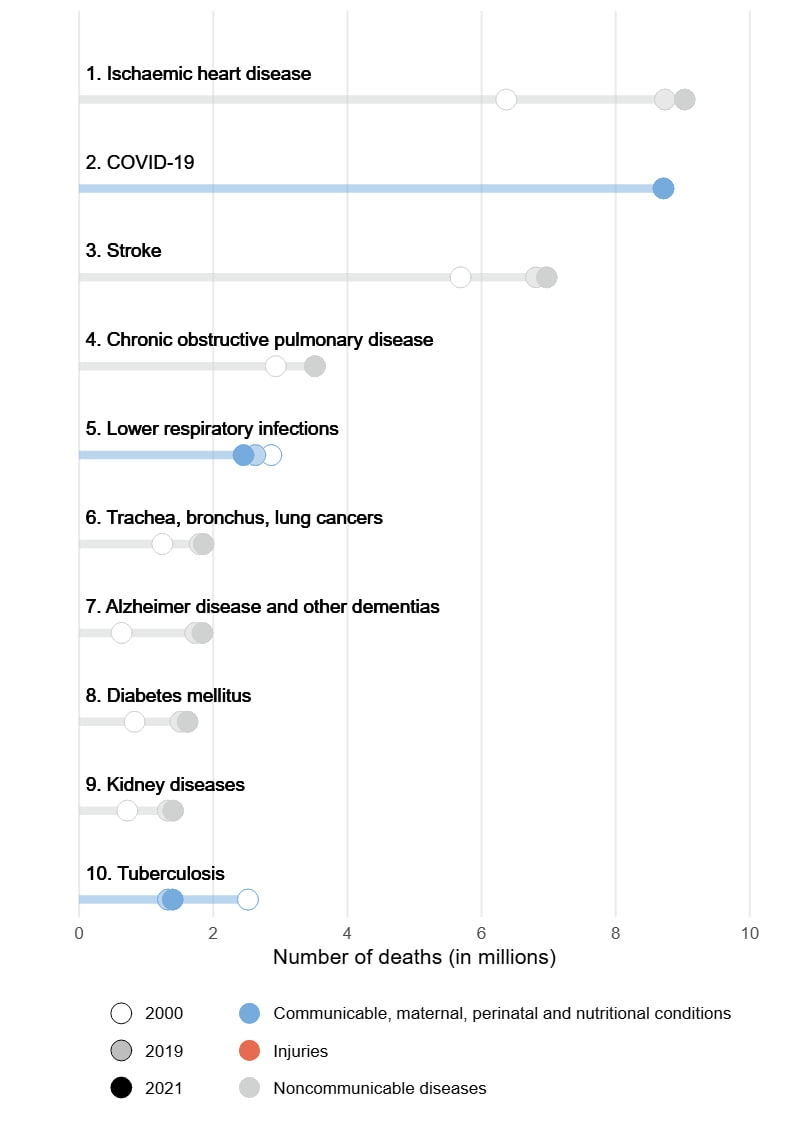The width and height of the screenshot is (794, 1122).
Task: Click the x-axis tick label 6
Action: coord(481,933)
